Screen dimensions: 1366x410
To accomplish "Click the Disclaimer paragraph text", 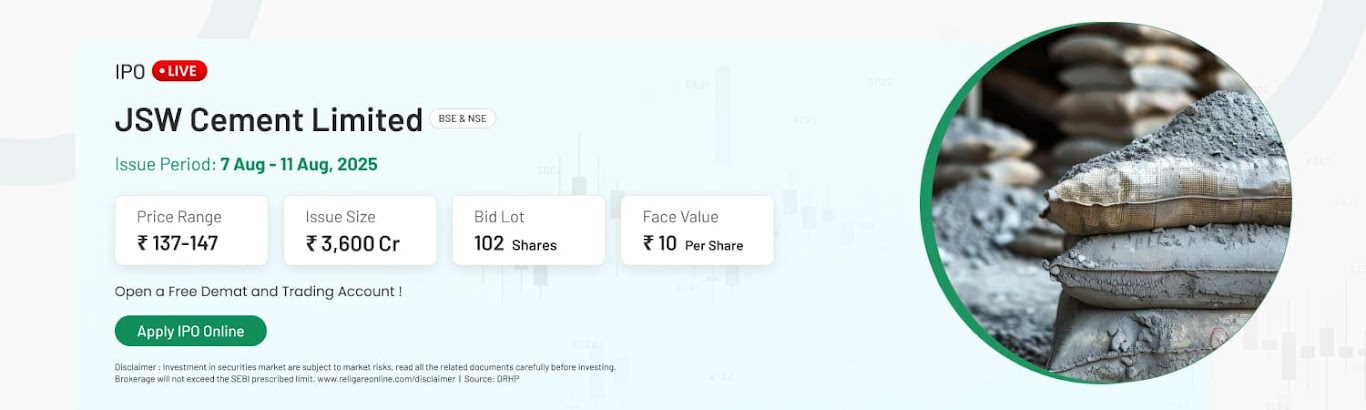I will (365, 373).
